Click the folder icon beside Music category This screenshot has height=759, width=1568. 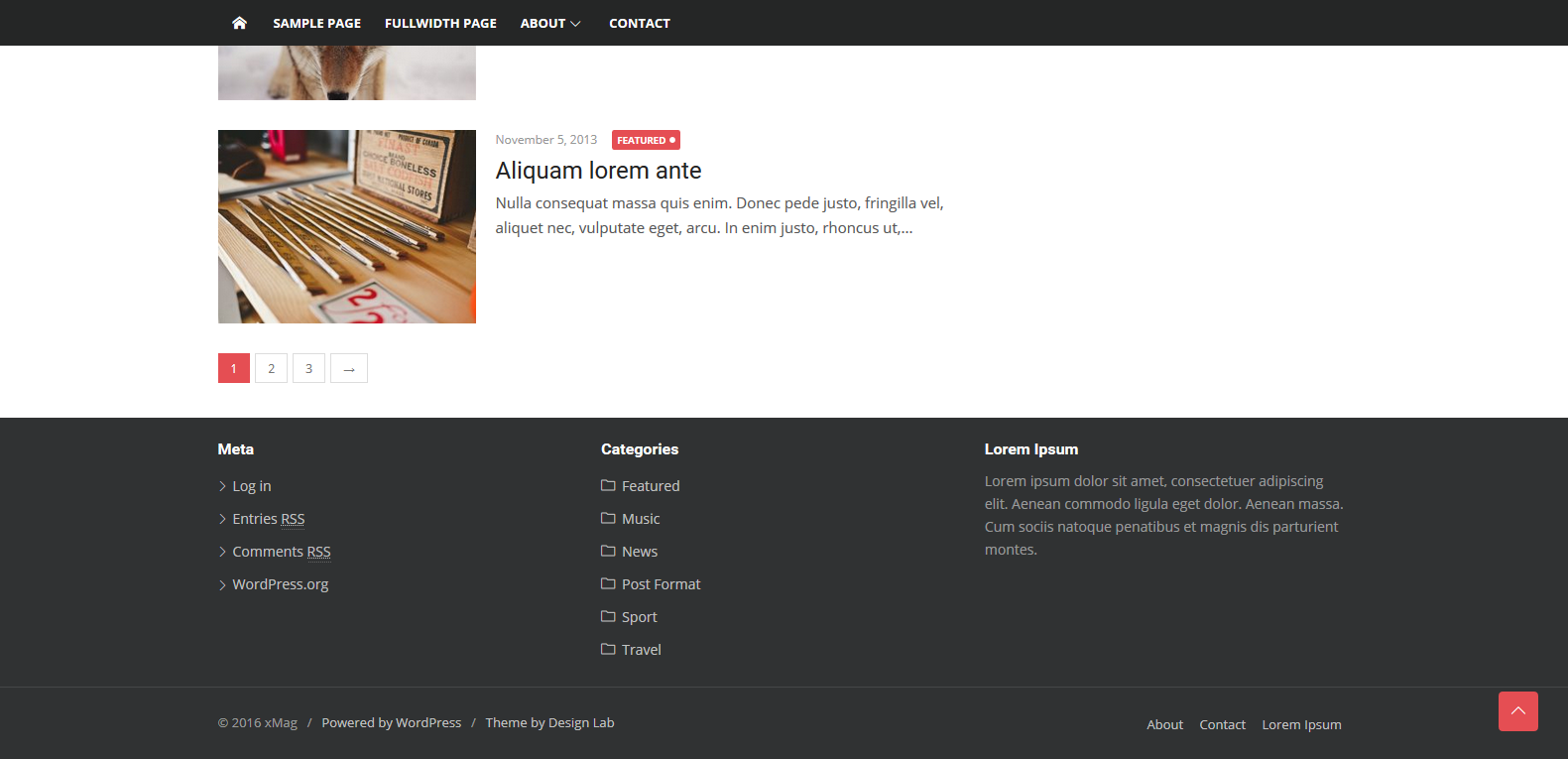click(608, 519)
